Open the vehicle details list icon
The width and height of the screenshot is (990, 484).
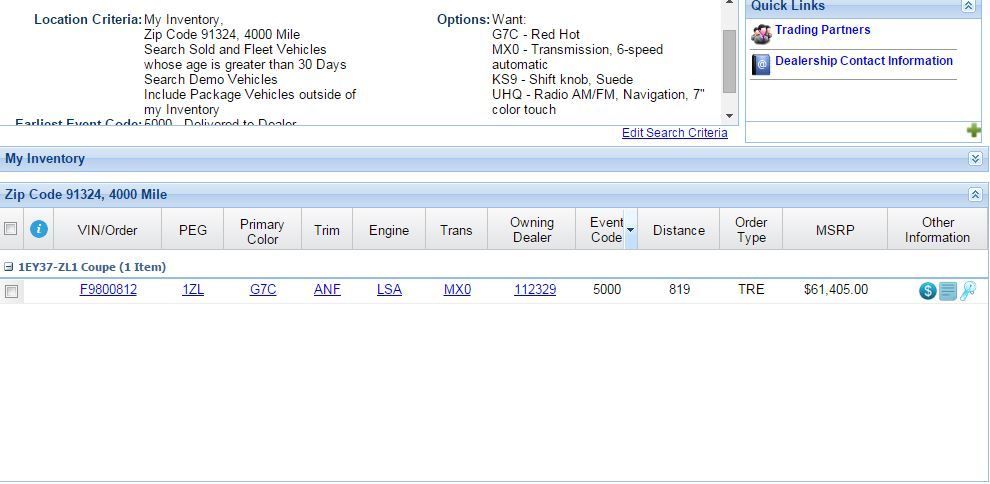click(x=948, y=291)
